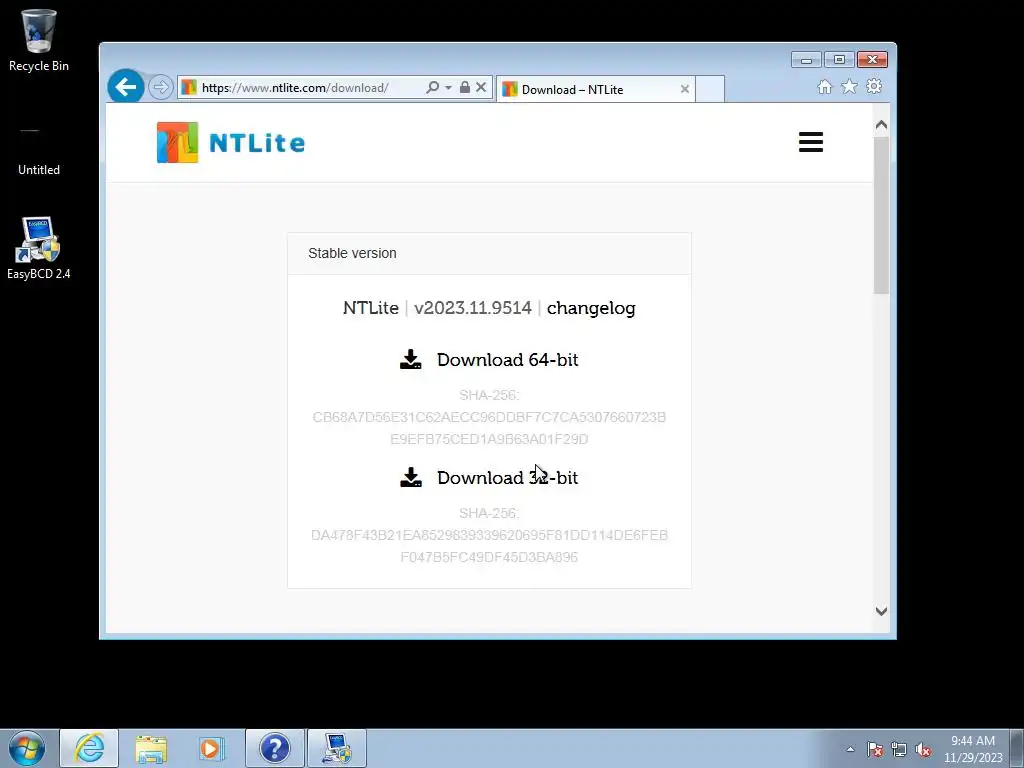Image resolution: width=1024 pixels, height=768 pixels.
Task: Close the Download – NTLite tab
Action: pos(684,89)
